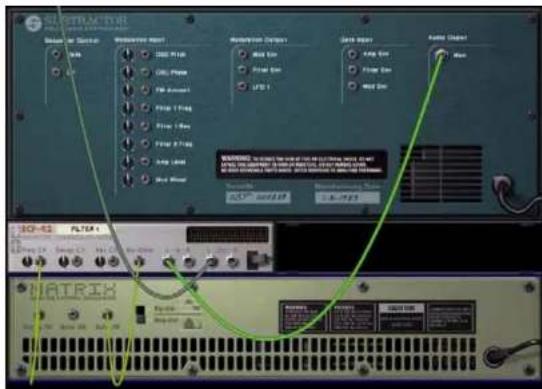Adjust the Mod Wheel CV trim knob
The width and height of the screenshot is (542, 389).
click(128, 179)
